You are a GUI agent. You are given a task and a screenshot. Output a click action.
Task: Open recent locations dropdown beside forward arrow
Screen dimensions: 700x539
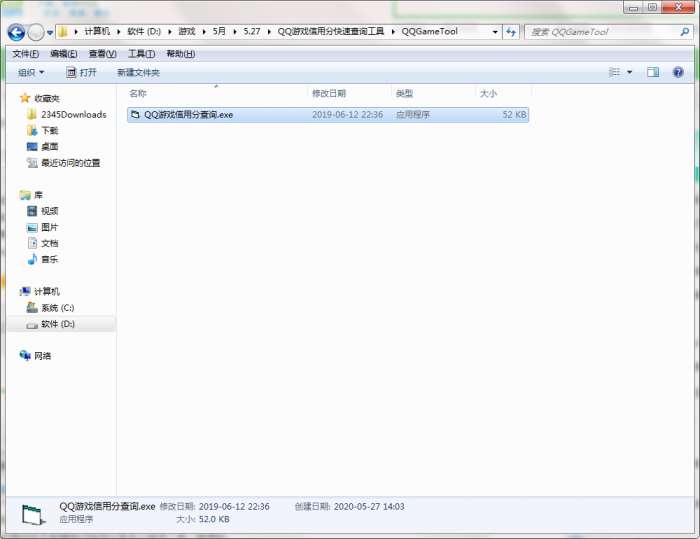pyautogui.click(x=50, y=33)
